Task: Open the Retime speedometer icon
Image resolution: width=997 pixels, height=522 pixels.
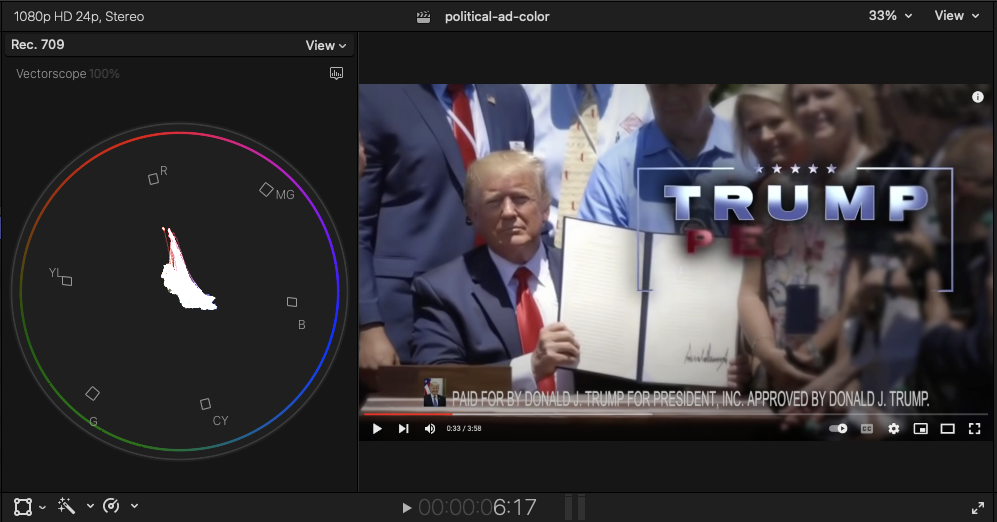Action: (112, 506)
